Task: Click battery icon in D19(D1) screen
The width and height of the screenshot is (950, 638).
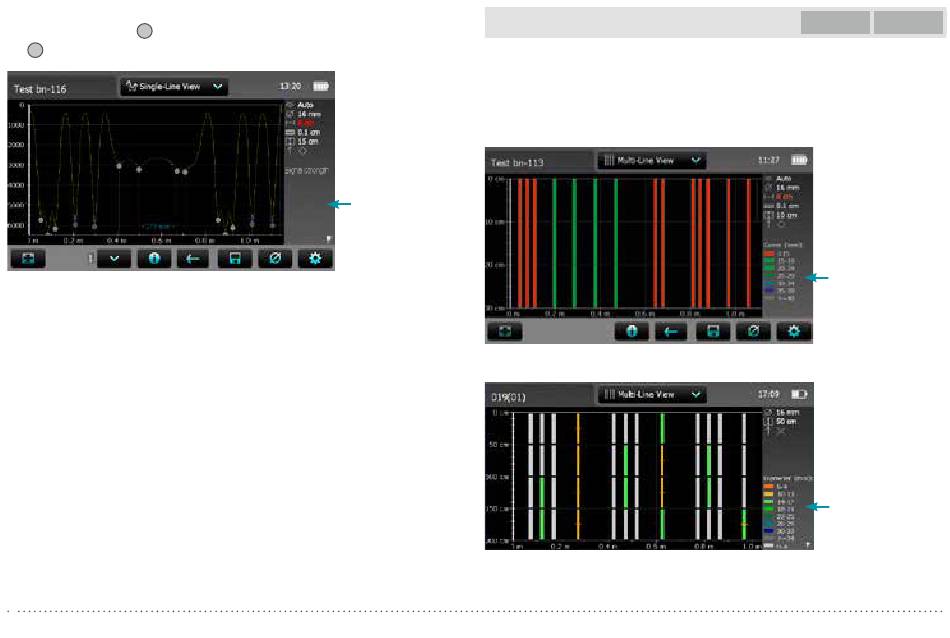Action: (x=799, y=394)
